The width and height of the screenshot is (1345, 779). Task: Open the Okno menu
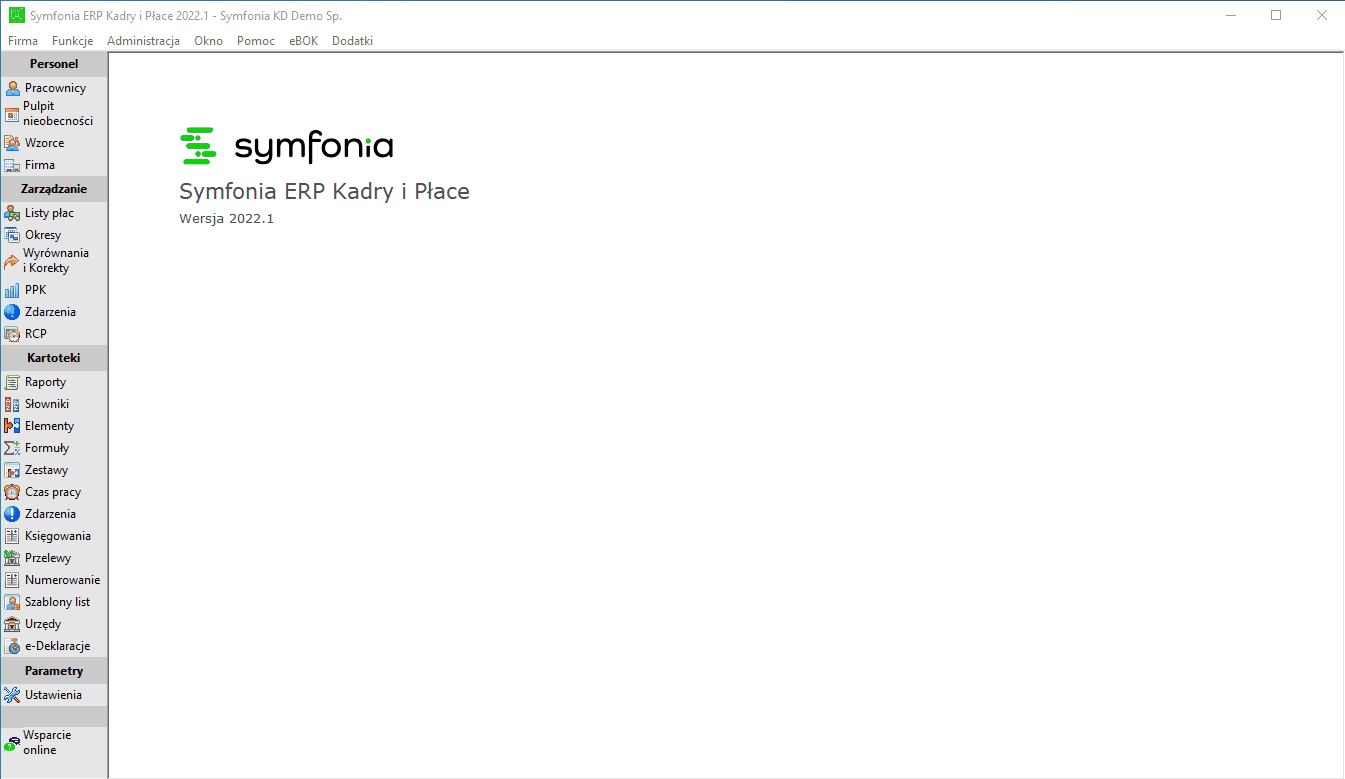tap(209, 41)
